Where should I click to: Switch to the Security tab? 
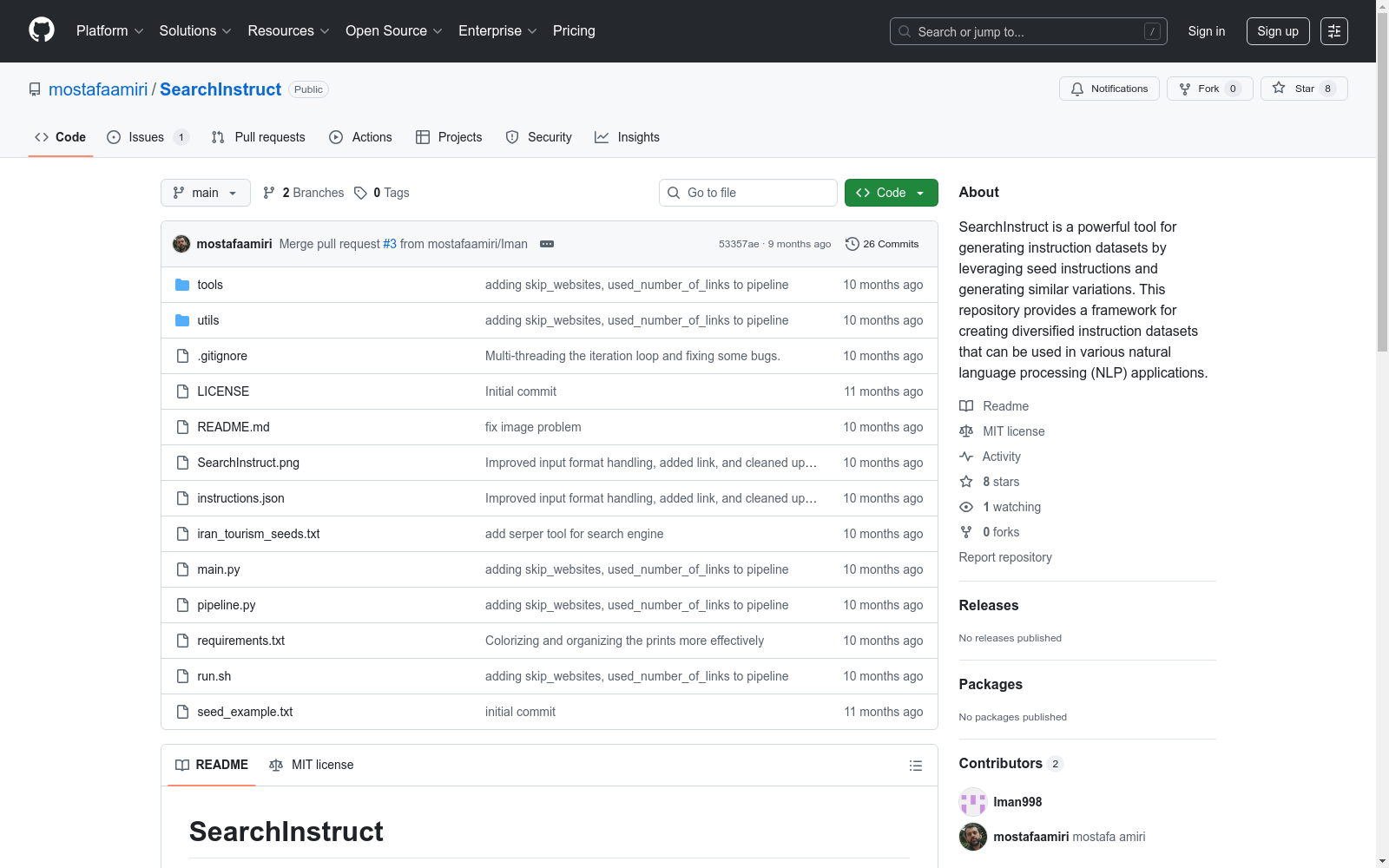tap(538, 137)
